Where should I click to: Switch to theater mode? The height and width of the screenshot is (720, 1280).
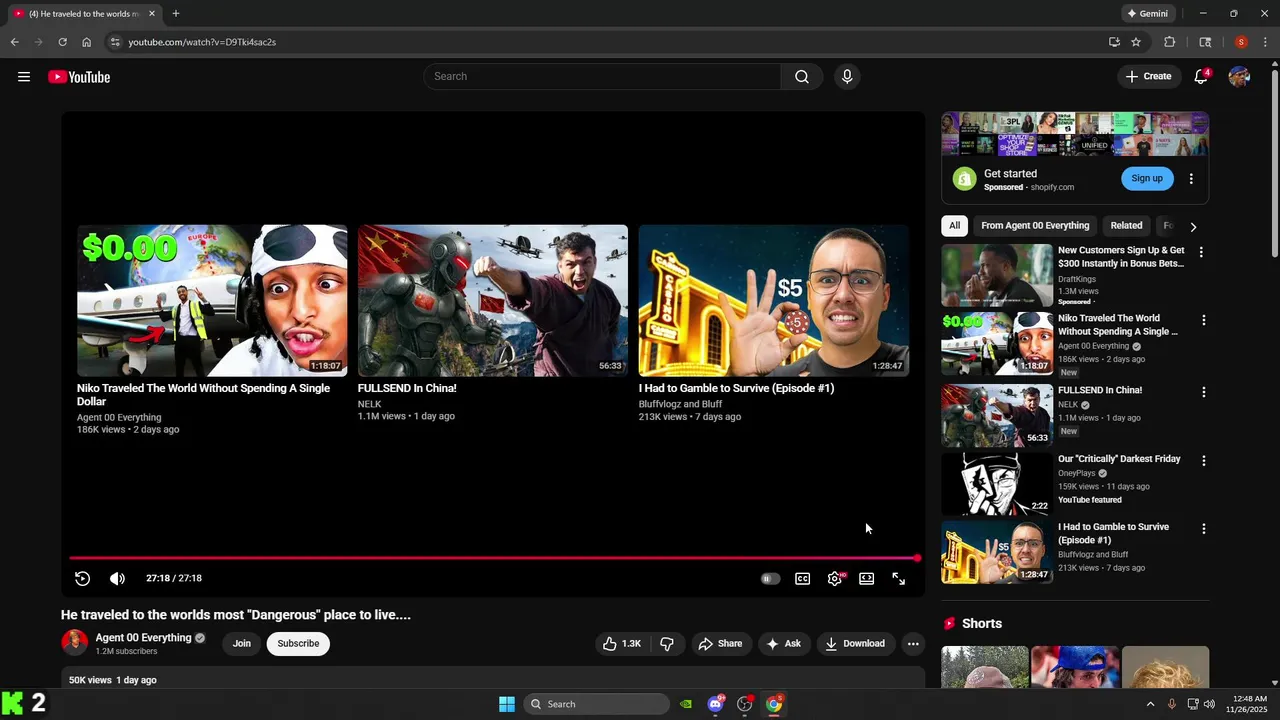pos(867,579)
